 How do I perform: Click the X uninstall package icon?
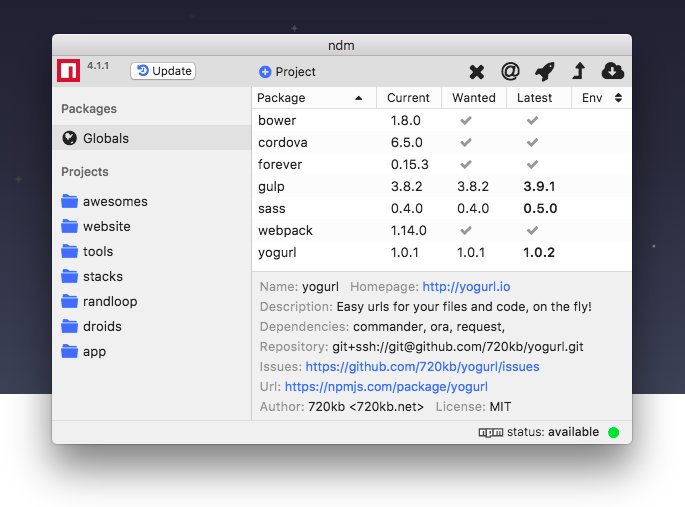(477, 72)
